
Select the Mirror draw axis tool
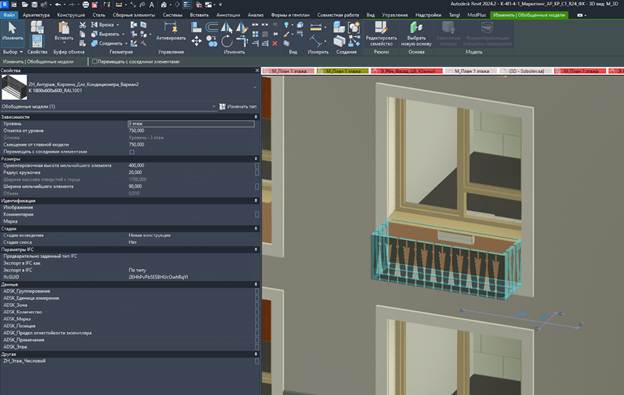tap(241, 27)
